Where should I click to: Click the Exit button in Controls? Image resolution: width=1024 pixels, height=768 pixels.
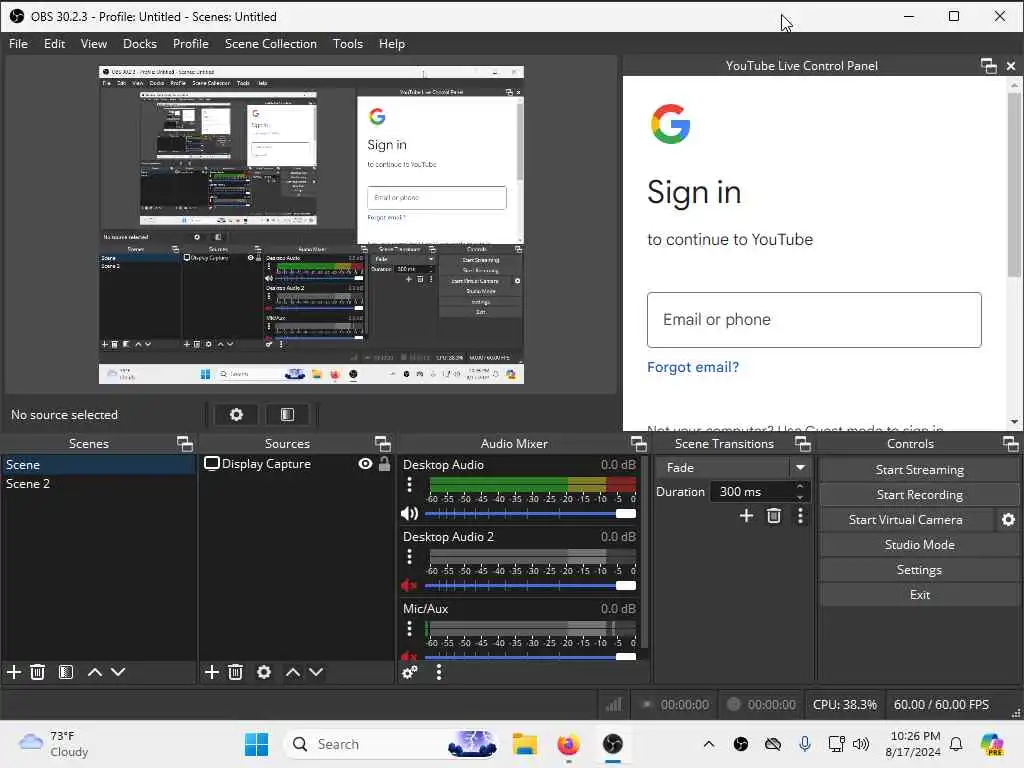point(919,595)
